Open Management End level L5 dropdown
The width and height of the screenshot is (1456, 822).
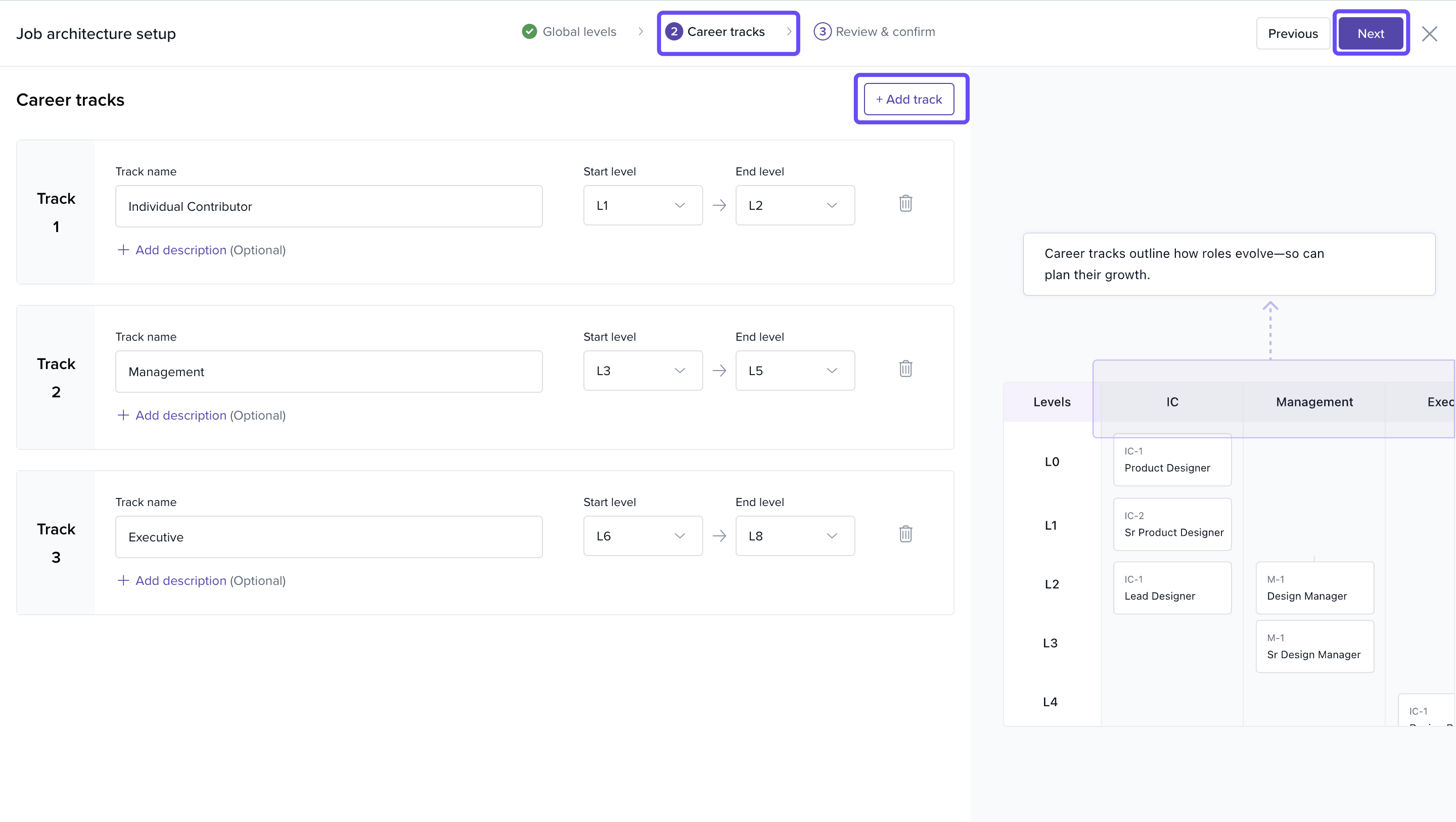tap(795, 371)
